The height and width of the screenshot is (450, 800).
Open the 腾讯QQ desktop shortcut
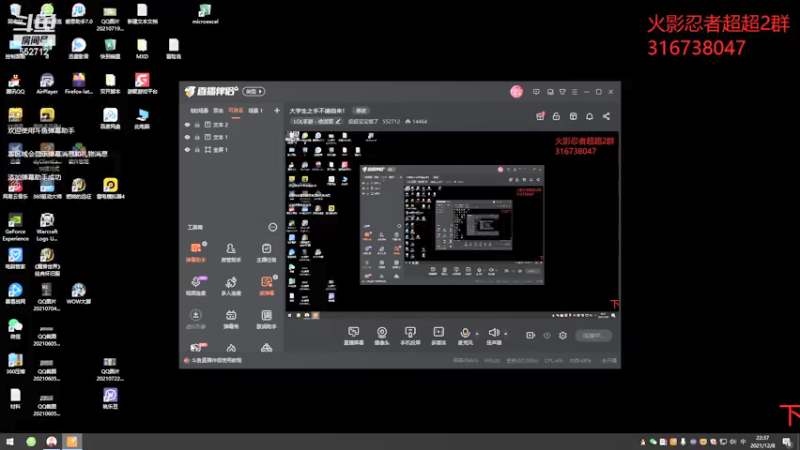[x=15, y=84]
